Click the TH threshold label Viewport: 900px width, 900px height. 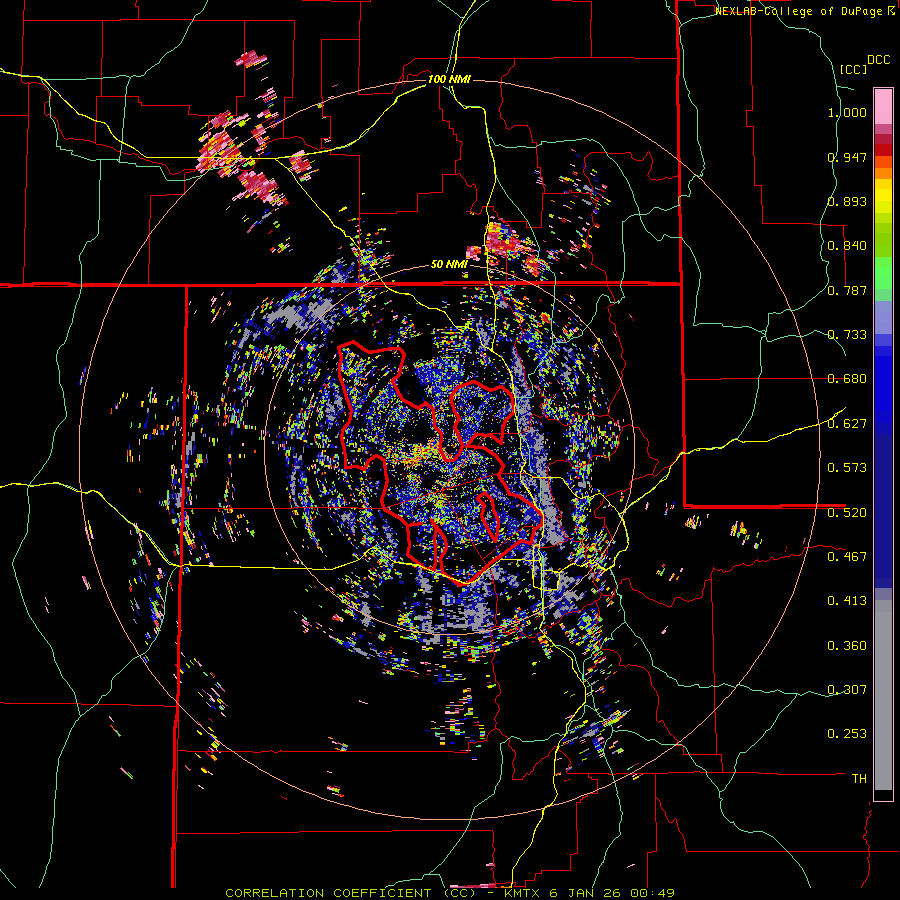tap(859, 779)
